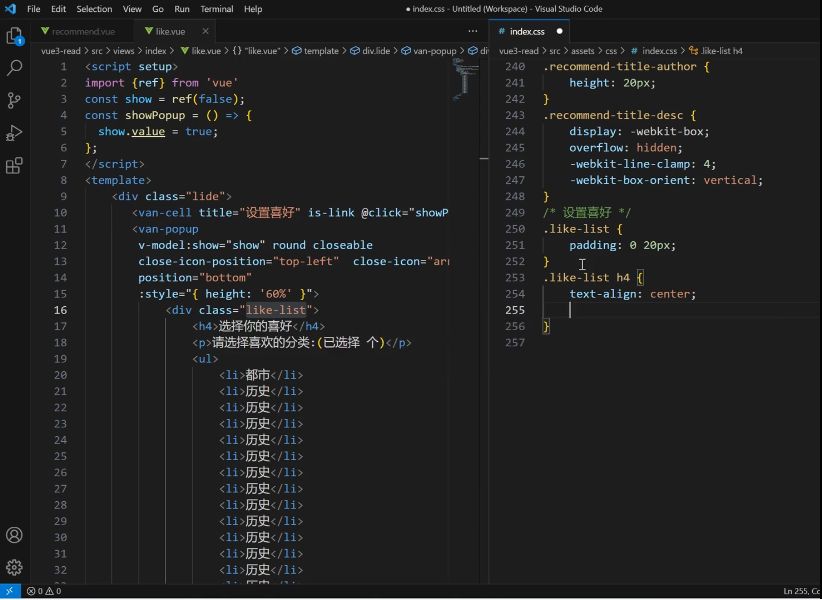822x600 pixels.
Task: Open the editor More Actions ellipsis
Action: point(472,31)
